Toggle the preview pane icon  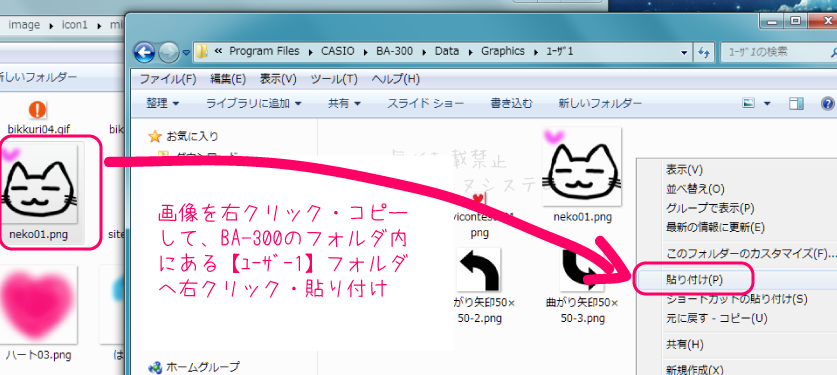[796, 103]
